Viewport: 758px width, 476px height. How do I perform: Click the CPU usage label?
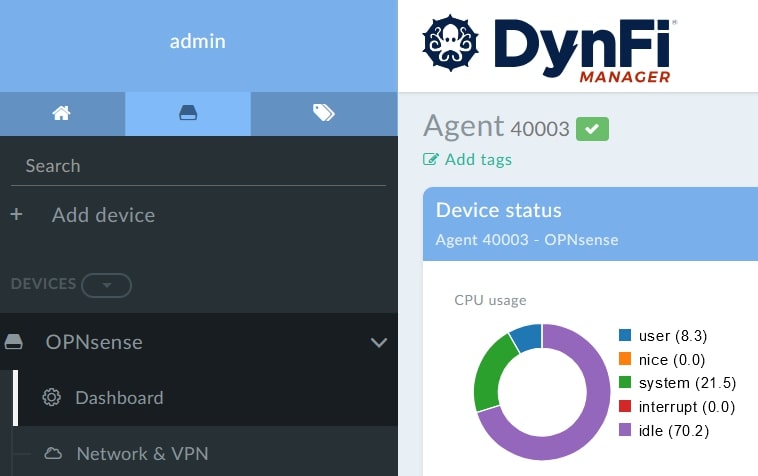pyautogui.click(x=490, y=301)
